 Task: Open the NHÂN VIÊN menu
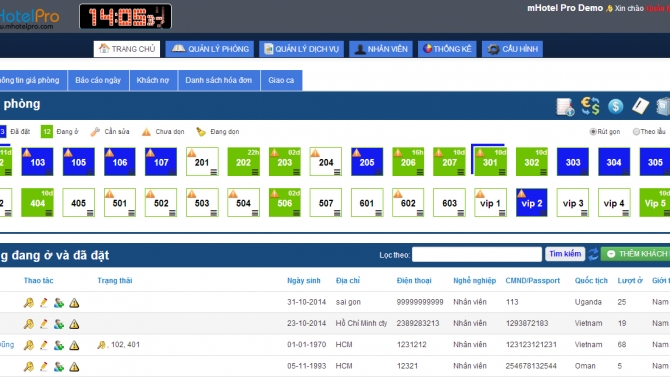[x=381, y=49]
